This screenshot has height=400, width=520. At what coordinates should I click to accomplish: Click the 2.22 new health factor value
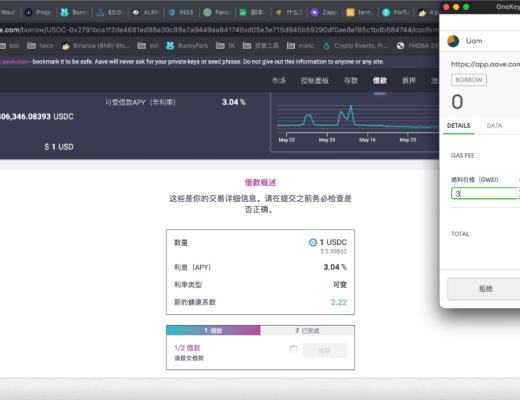click(x=339, y=302)
